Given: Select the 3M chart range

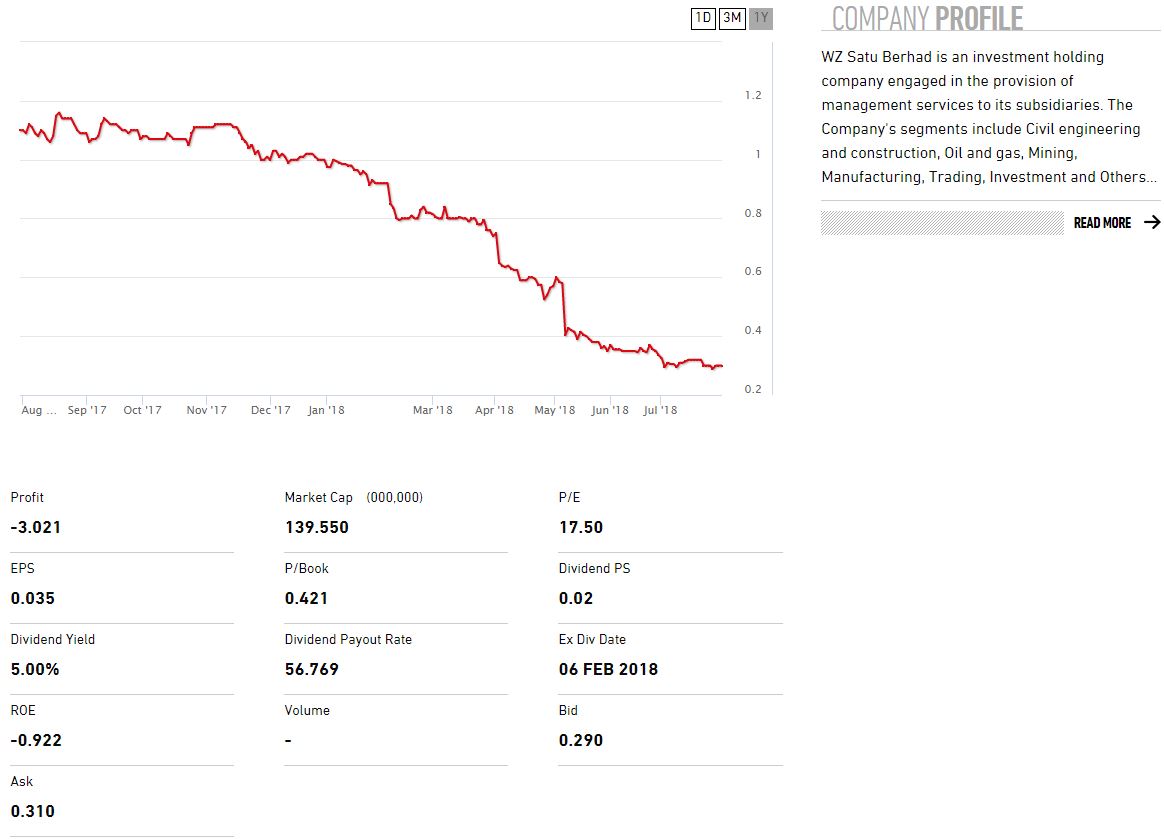Looking at the screenshot, I should [x=732, y=18].
